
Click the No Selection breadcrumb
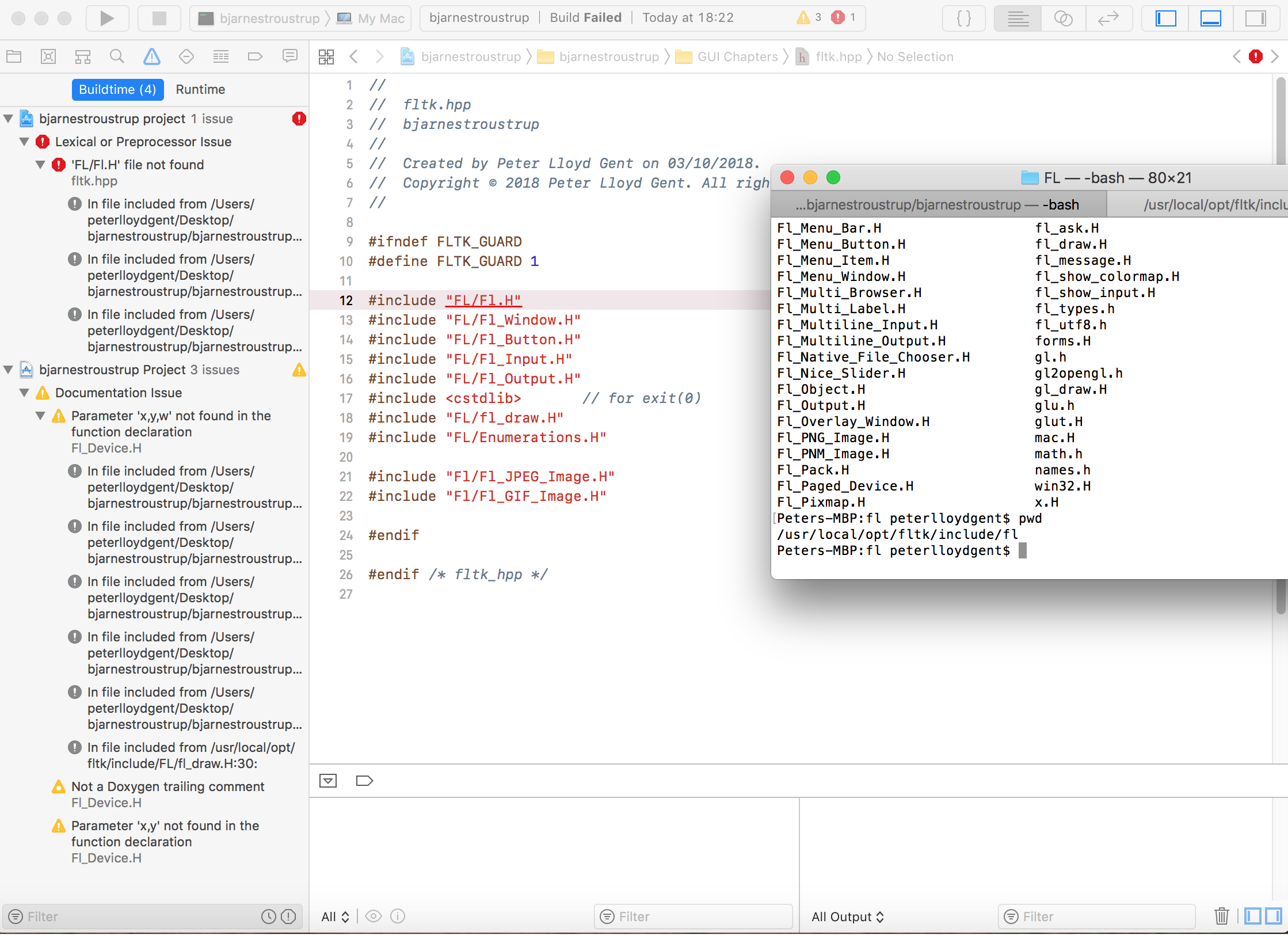(x=915, y=56)
